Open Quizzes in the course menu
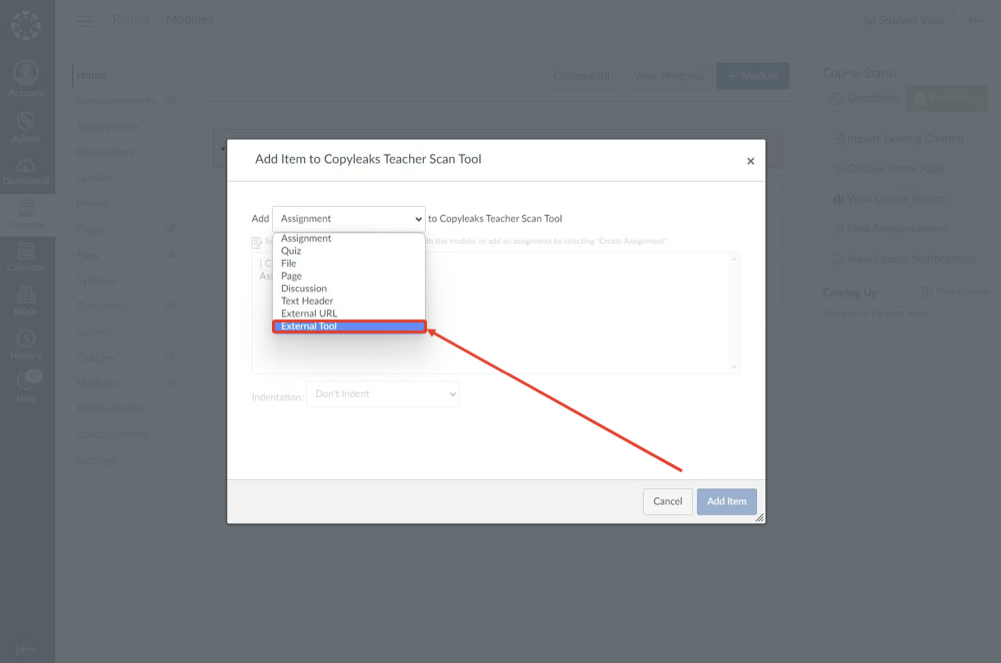 (95, 358)
